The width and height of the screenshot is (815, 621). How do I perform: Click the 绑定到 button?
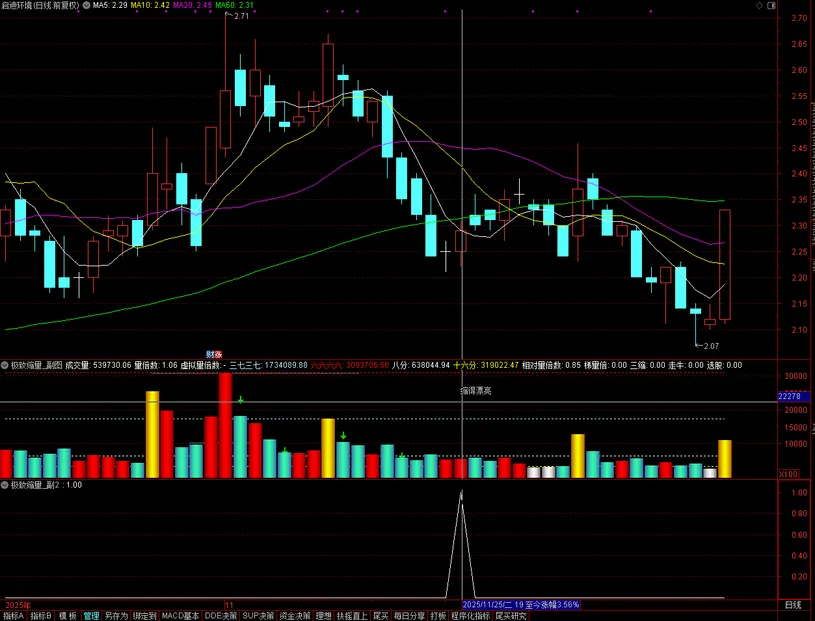pyautogui.click(x=145, y=616)
